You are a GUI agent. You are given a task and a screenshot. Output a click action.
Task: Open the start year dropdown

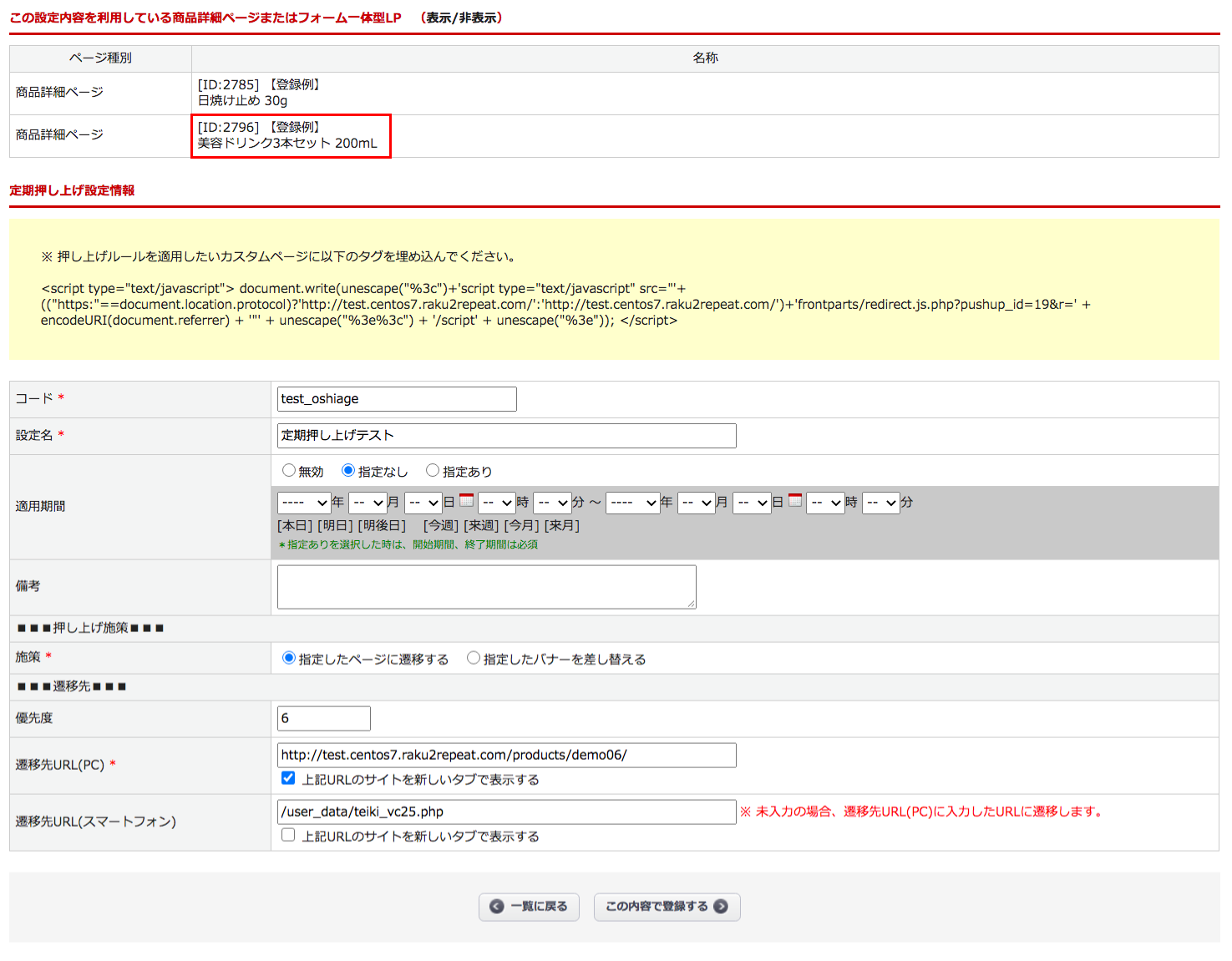(x=304, y=503)
